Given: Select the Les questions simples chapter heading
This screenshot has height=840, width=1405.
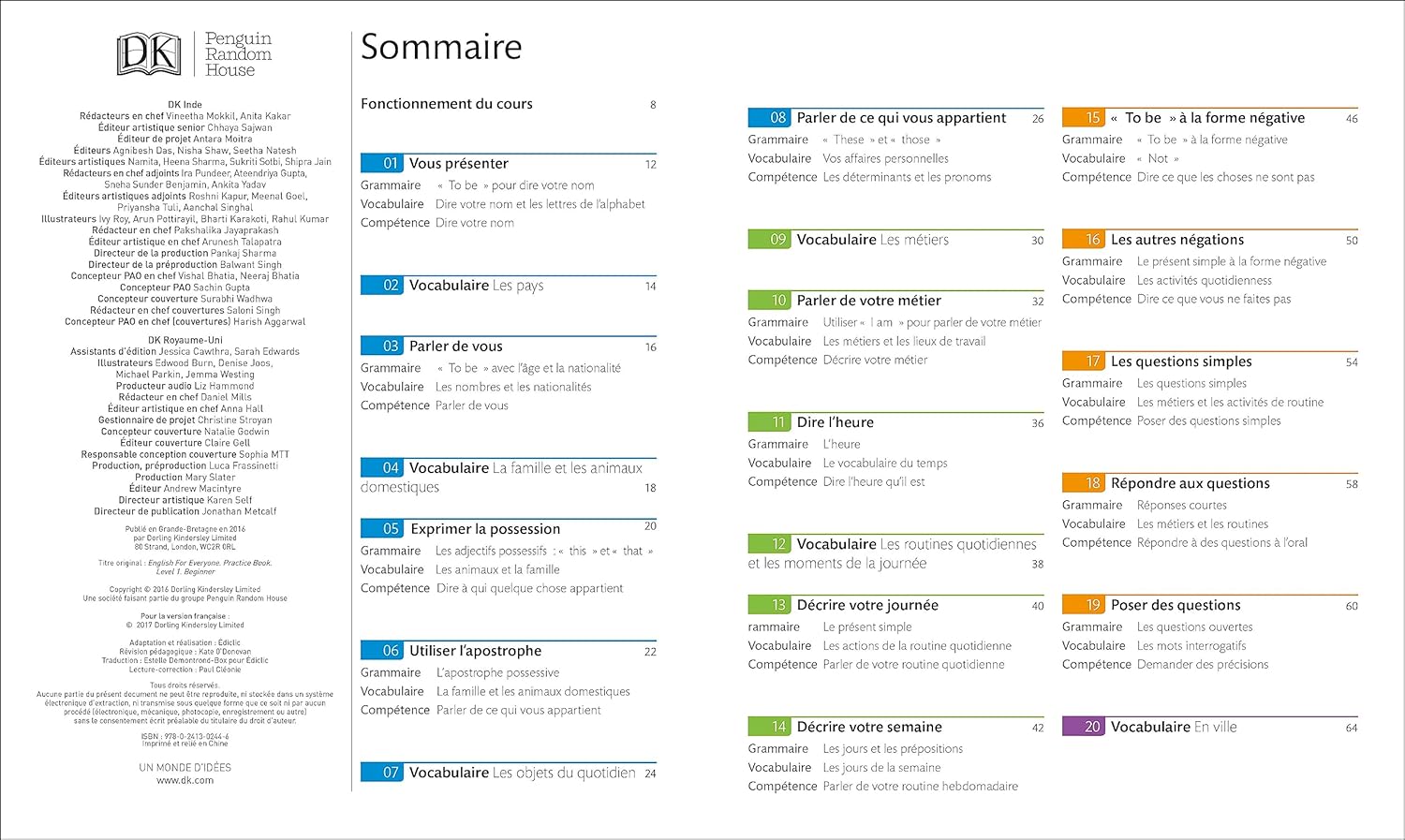Looking at the screenshot, I should tap(1181, 361).
